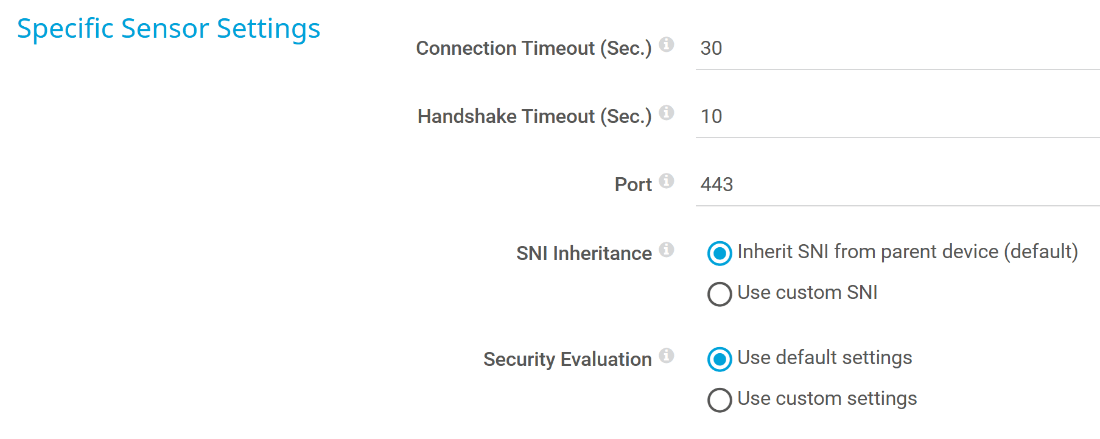
Task: Click info icon beside Connection Timeout label
Action: pyautogui.click(x=667, y=45)
